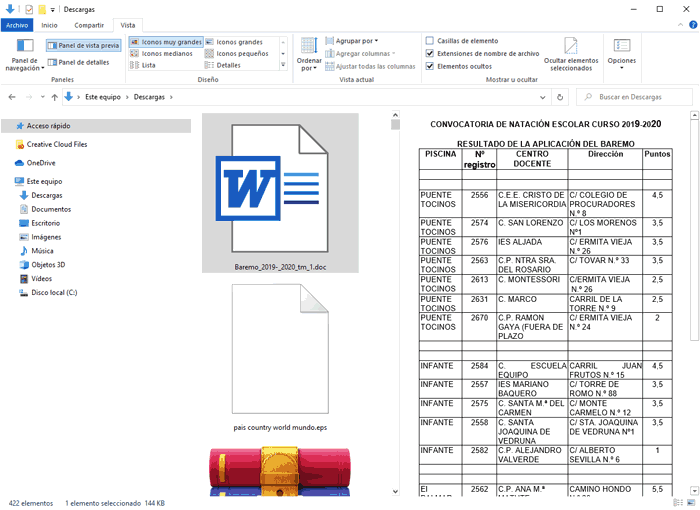The image size is (700, 510).
Task: Open Objetos 3D folder in sidebar
Action: [x=48, y=264]
